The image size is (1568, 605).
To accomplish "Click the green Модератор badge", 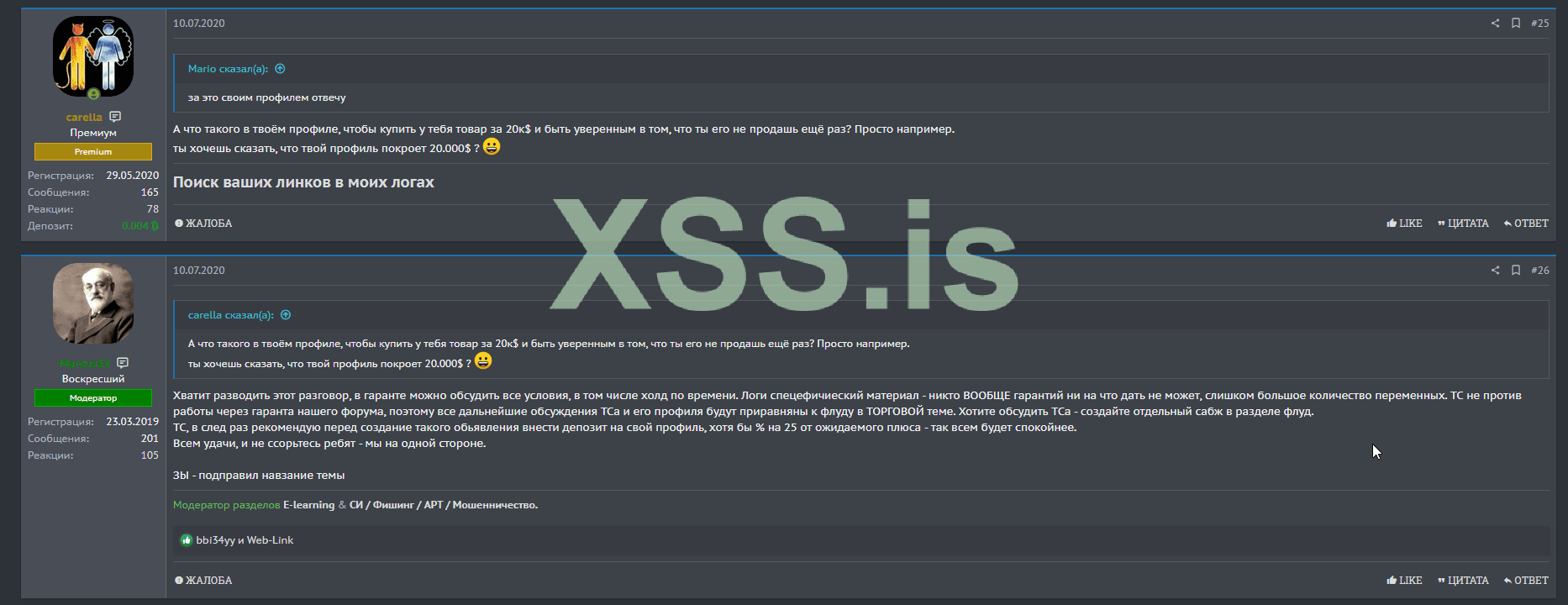I will click(93, 397).
